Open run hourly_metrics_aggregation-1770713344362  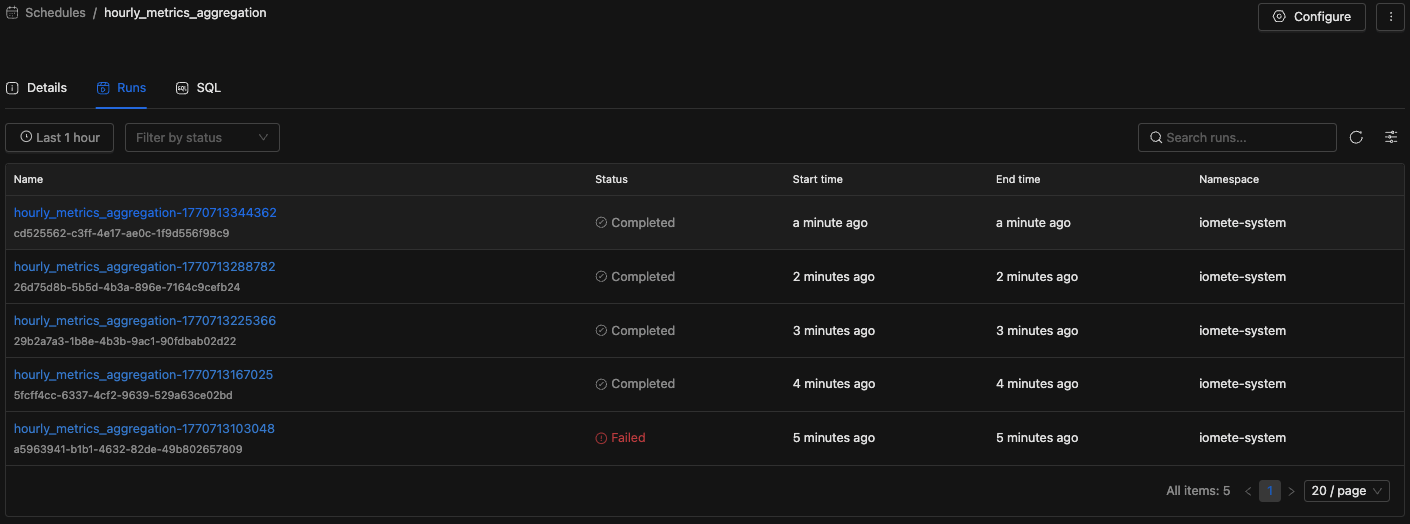[x=145, y=213]
